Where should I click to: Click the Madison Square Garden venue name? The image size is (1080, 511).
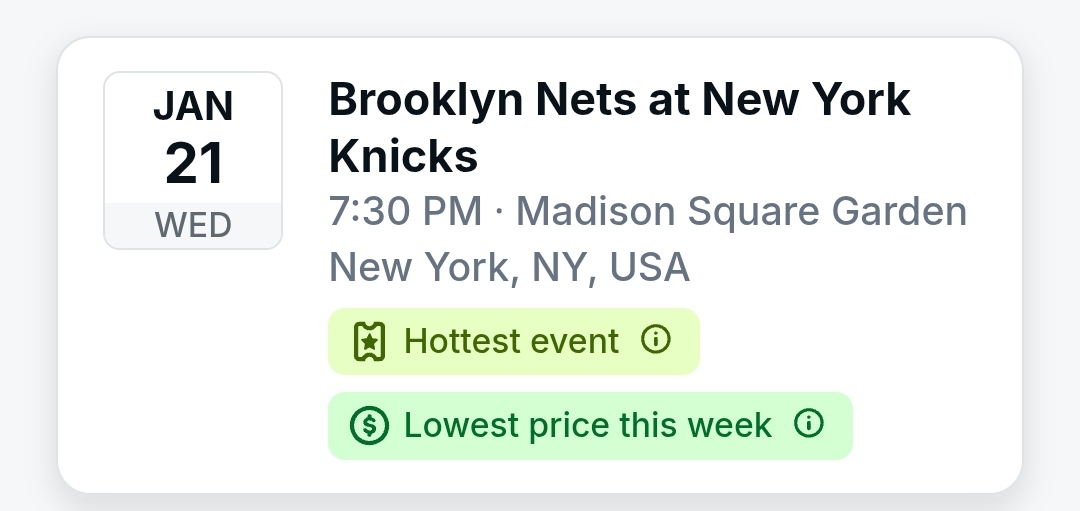coord(741,212)
